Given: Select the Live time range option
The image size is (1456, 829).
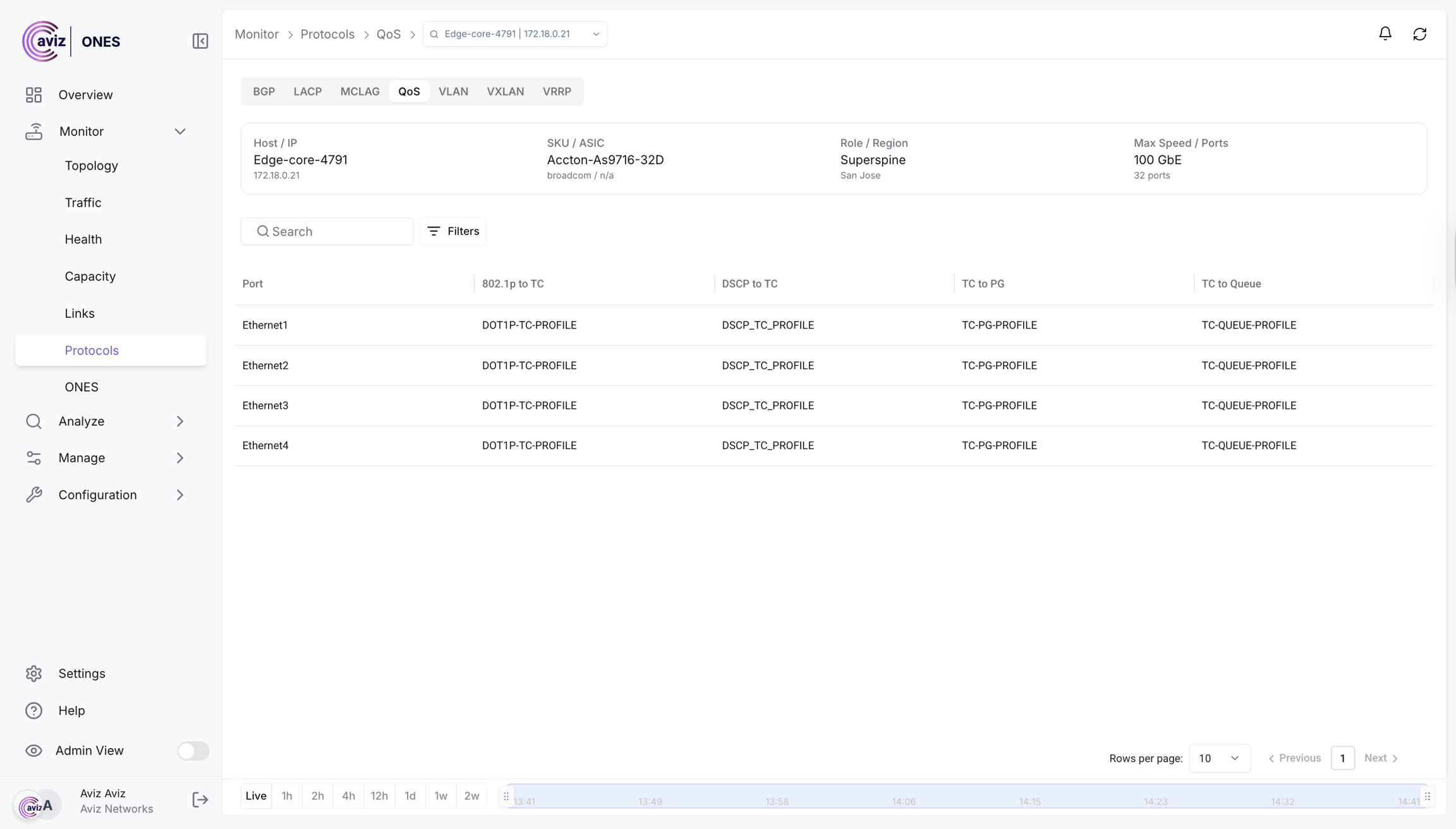Looking at the screenshot, I should (256, 796).
